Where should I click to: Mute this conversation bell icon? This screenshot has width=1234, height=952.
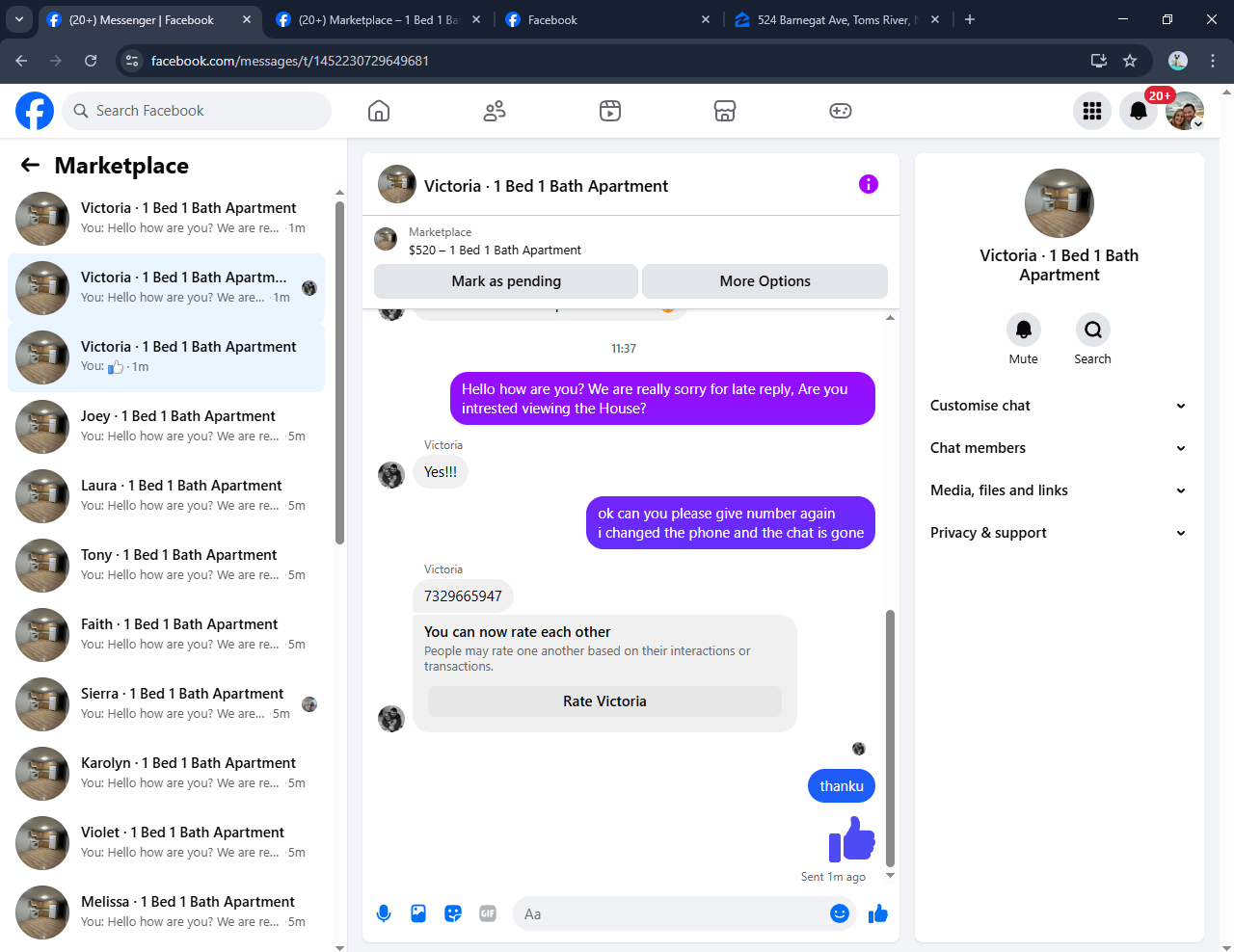[1024, 330]
